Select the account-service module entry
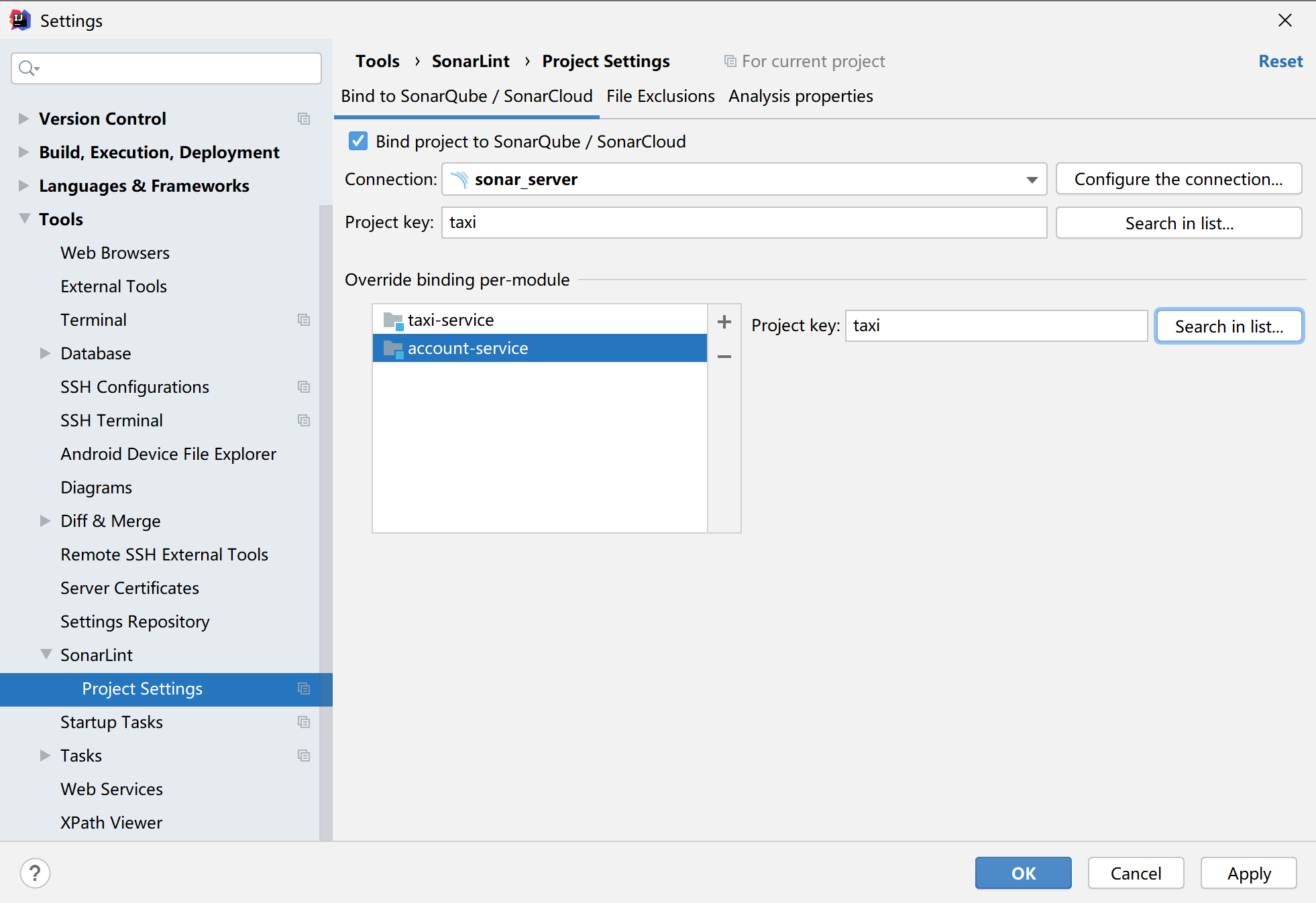The image size is (1316, 903). coord(468,349)
